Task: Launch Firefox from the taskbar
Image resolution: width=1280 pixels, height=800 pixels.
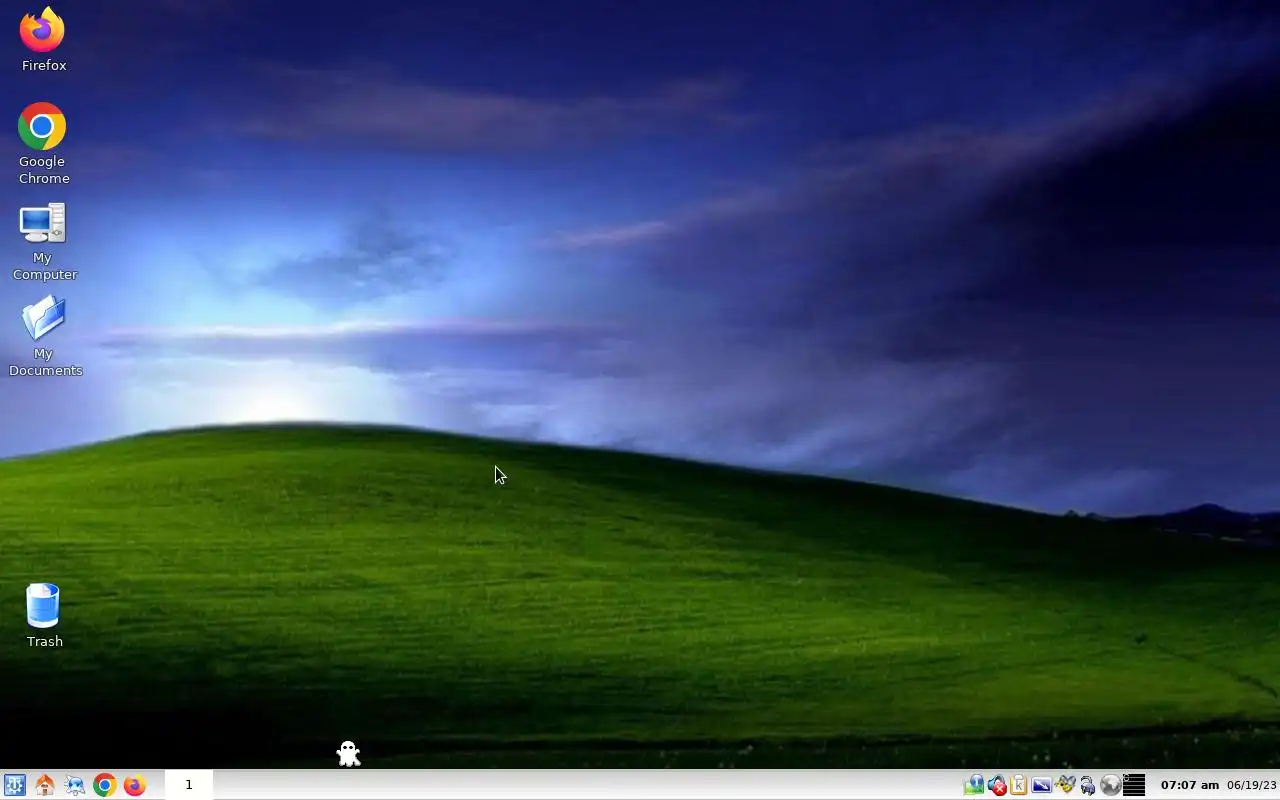Action: pos(134,785)
